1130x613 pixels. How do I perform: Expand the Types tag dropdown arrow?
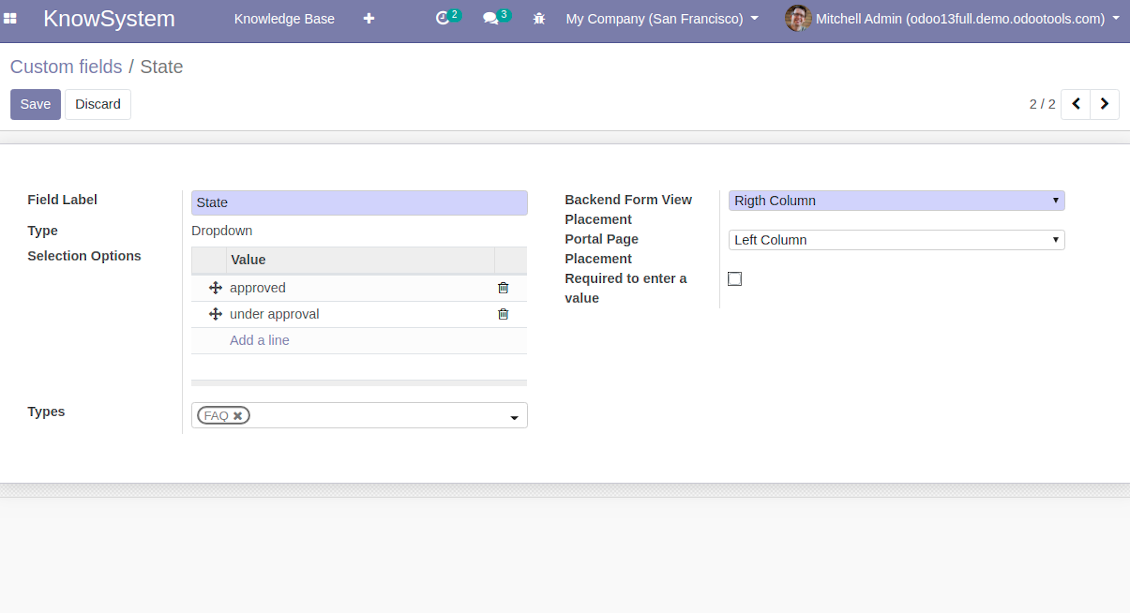(514, 418)
